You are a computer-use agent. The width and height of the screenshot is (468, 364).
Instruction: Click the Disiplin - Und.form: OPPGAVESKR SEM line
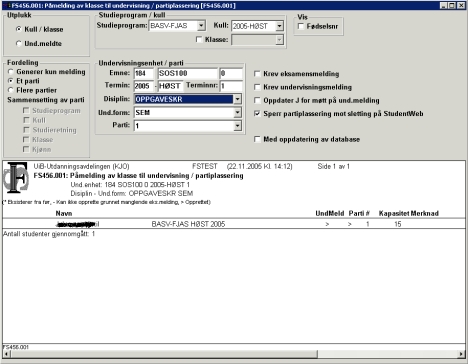132,193
